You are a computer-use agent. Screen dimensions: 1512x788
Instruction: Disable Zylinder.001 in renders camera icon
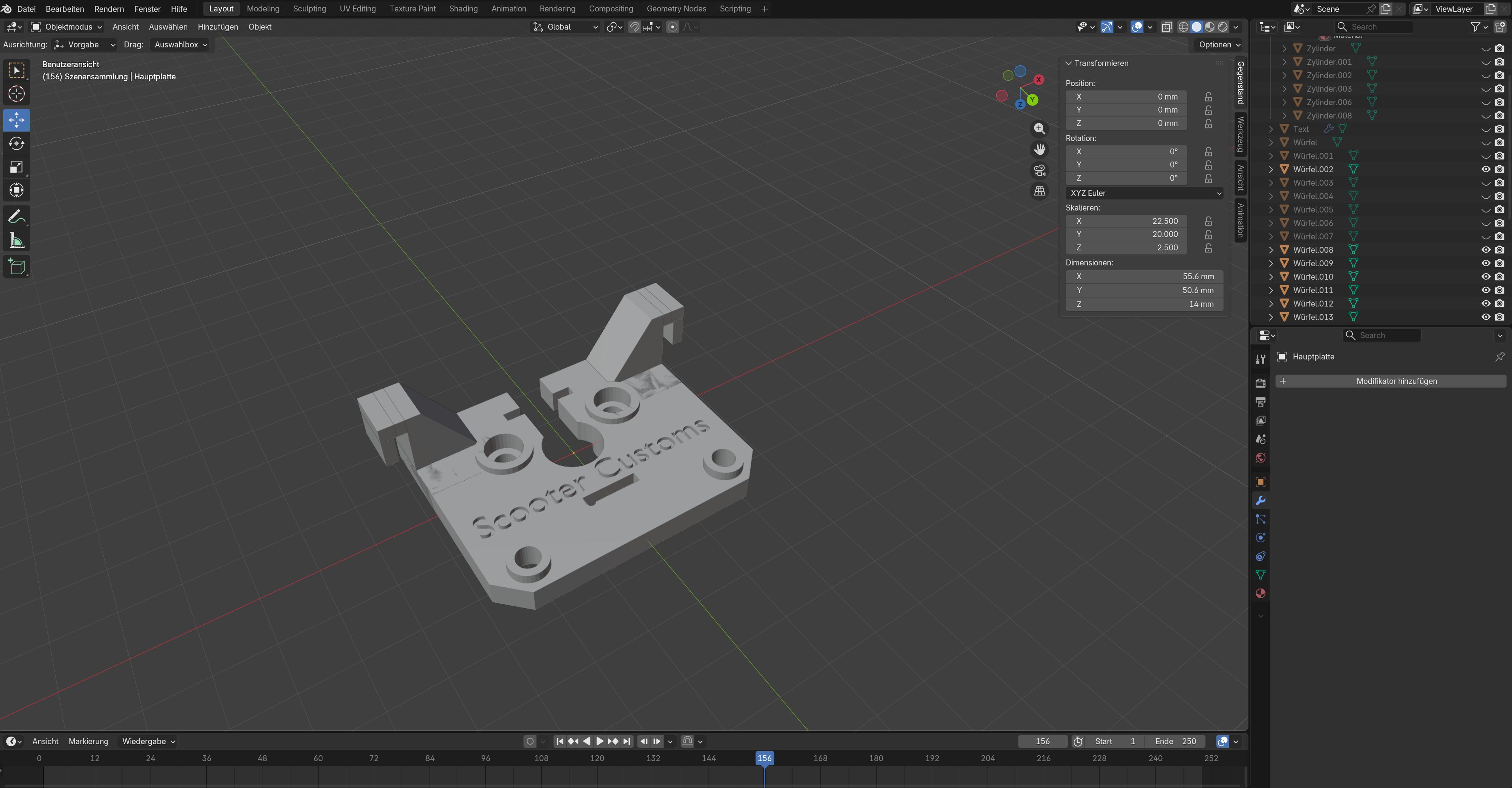click(1500, 62)
